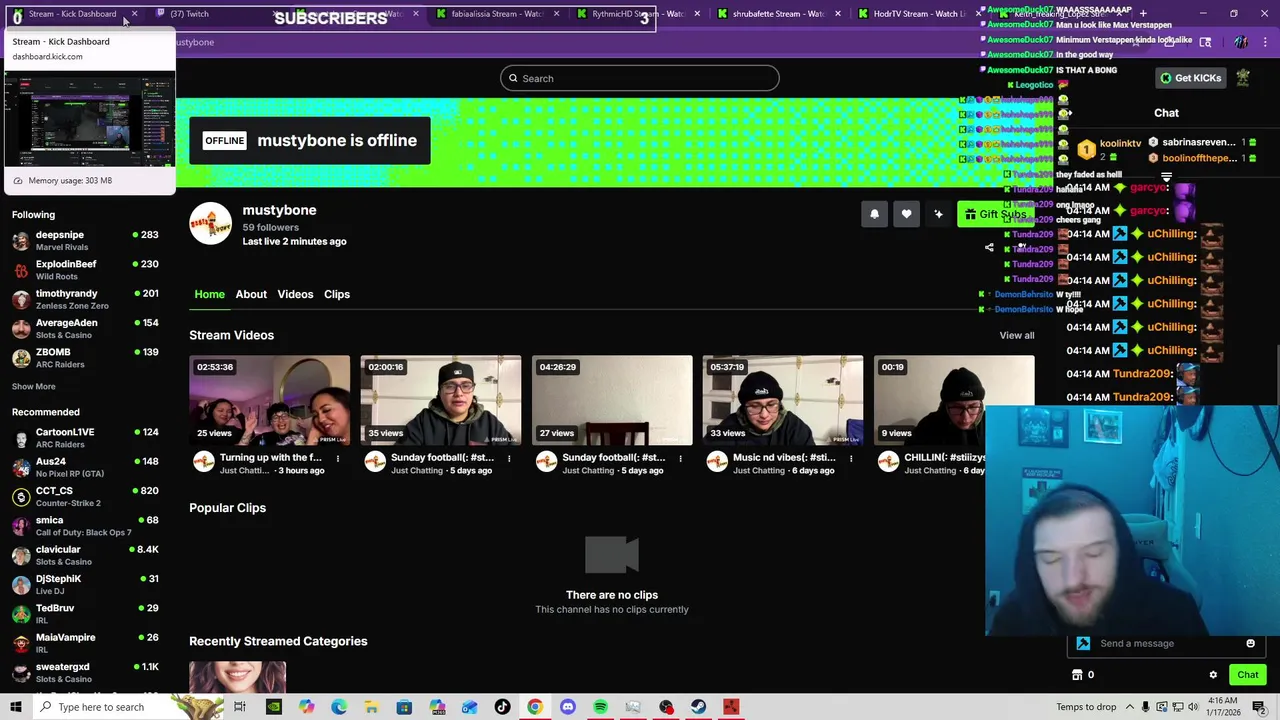This screenshot has height=720, width=1280.
Task: Click the heart follow icon
Action: pos(906,214)
